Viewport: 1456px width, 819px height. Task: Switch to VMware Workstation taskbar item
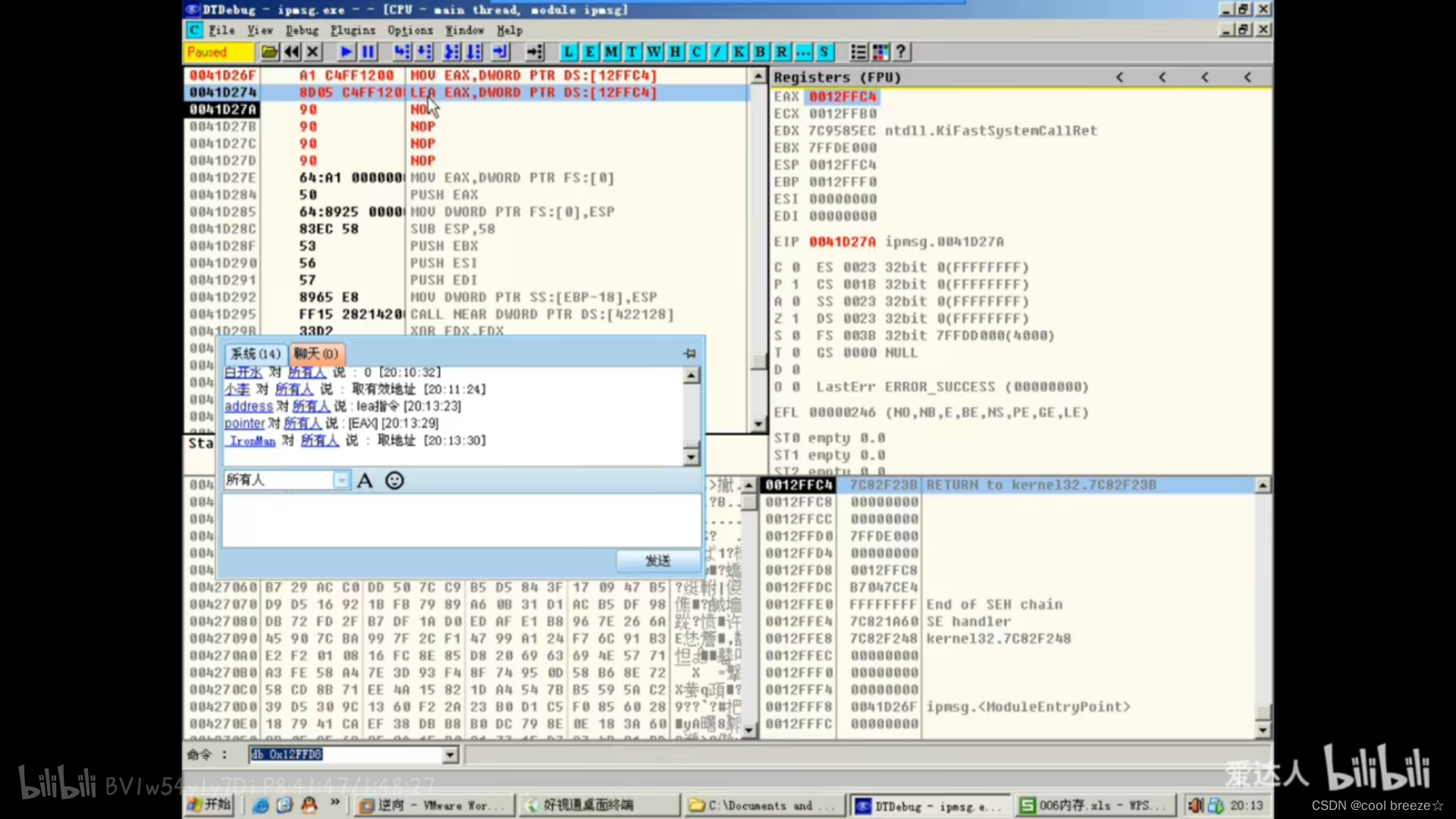coord(434,805)
